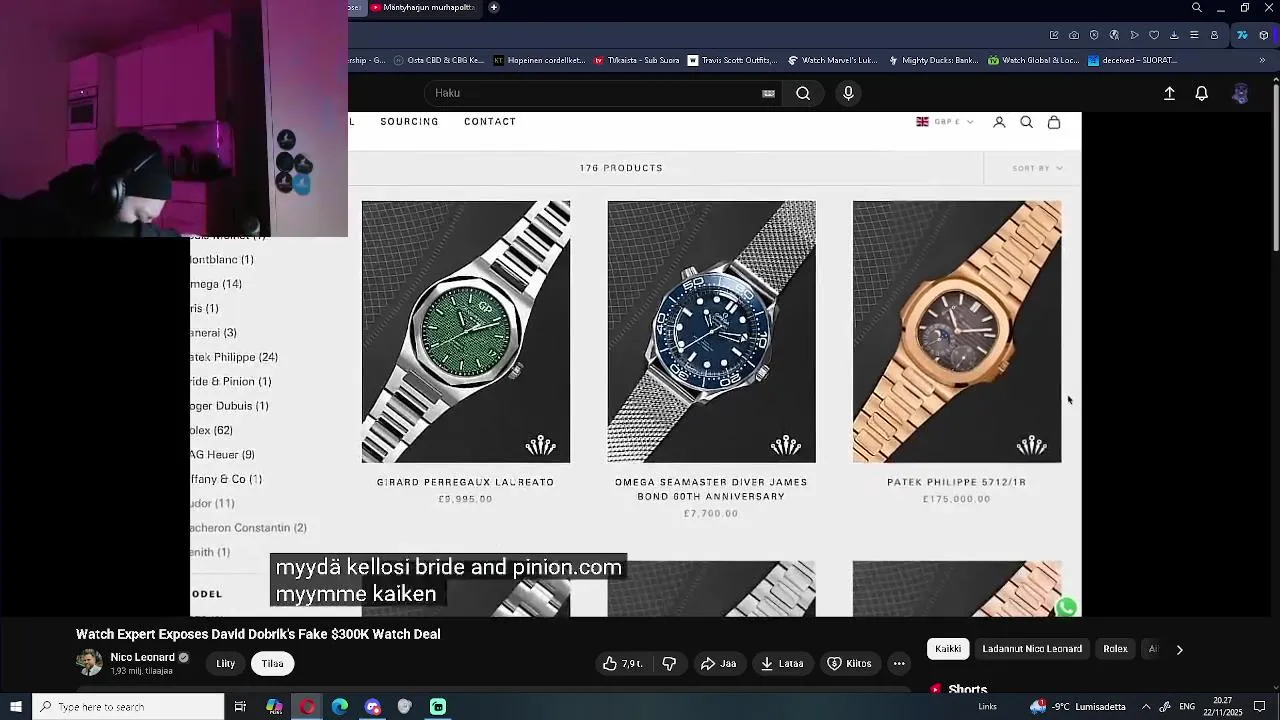
Task: Expand the system tray hidden icons caret
Action: (x=1146, y=707)
